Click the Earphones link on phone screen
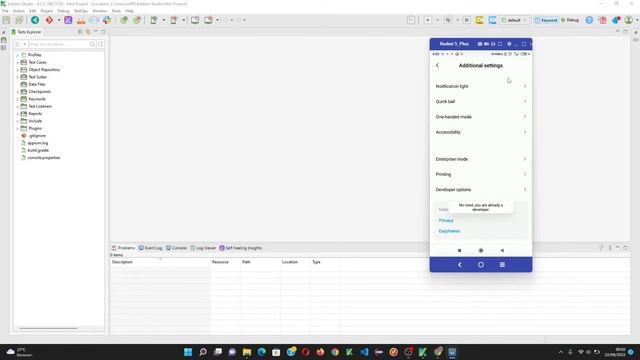The image size is (640, 360). (449, 231)
